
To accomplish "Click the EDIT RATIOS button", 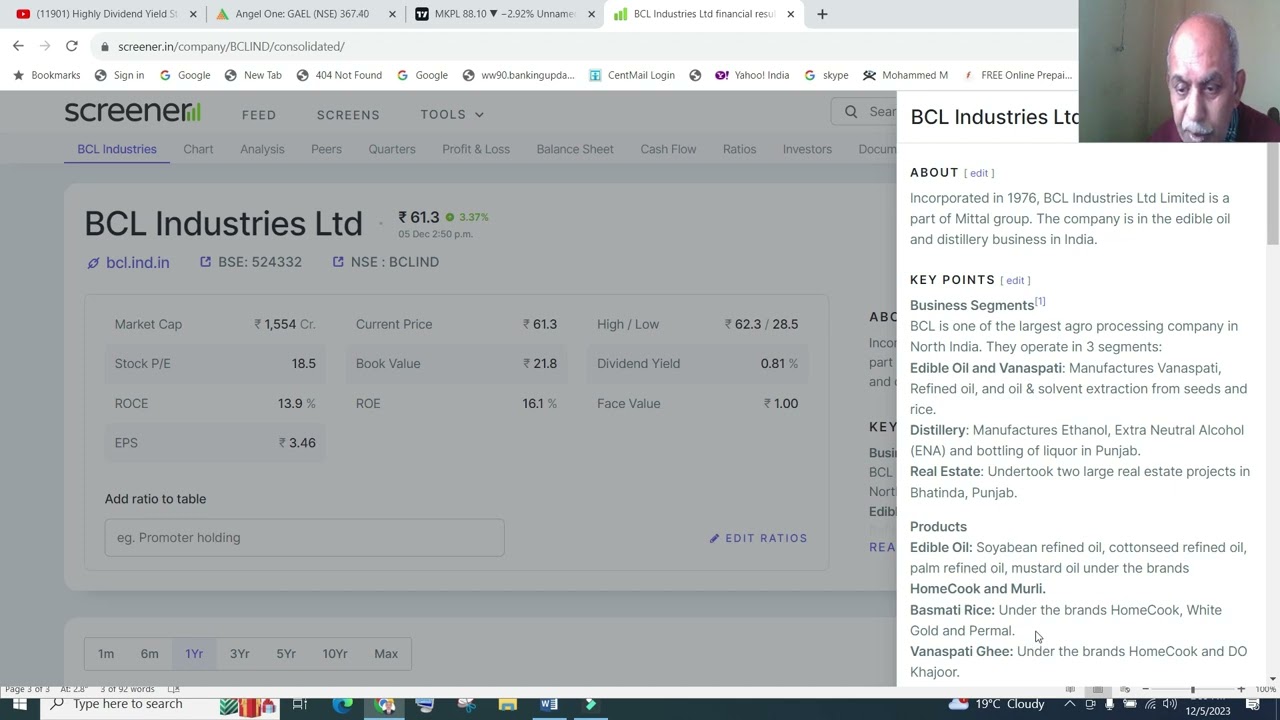I will [758, 538].
